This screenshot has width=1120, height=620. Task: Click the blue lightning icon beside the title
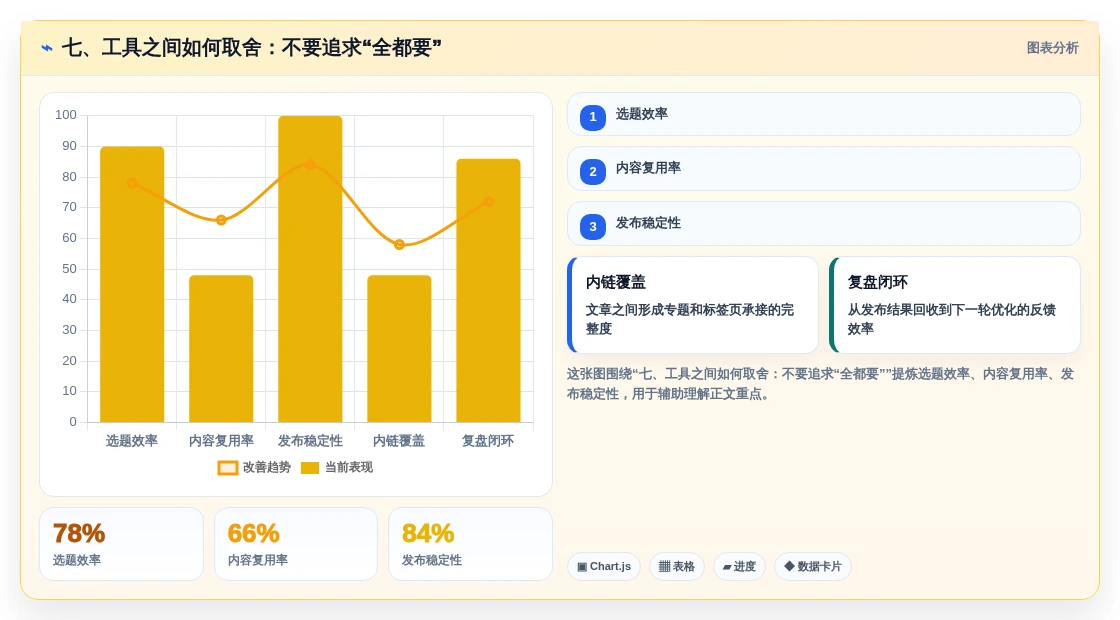pos(47,48)
